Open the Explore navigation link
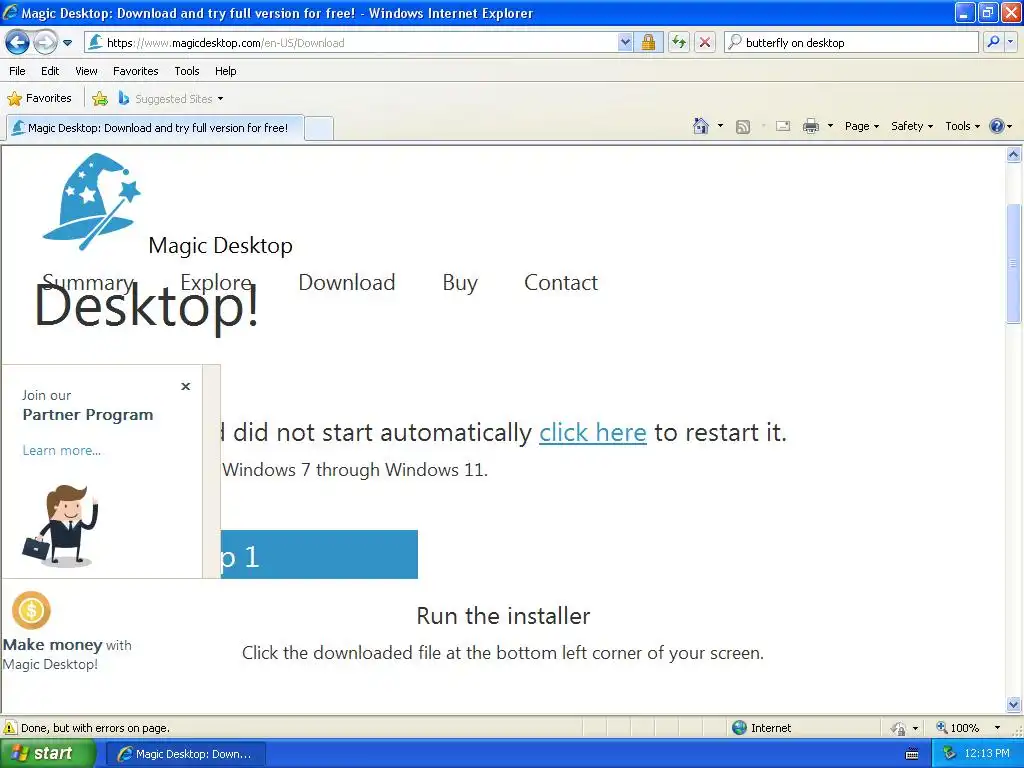This screenshot has width=1024, height=768. pos(216,282)
